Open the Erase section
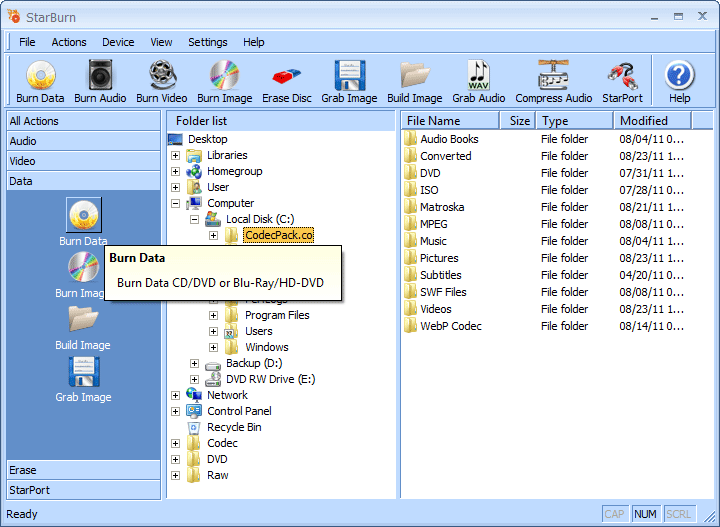Image resolution: width=720 pixels, height=527 pixels. pyautogui.click(x=84, y=470)
